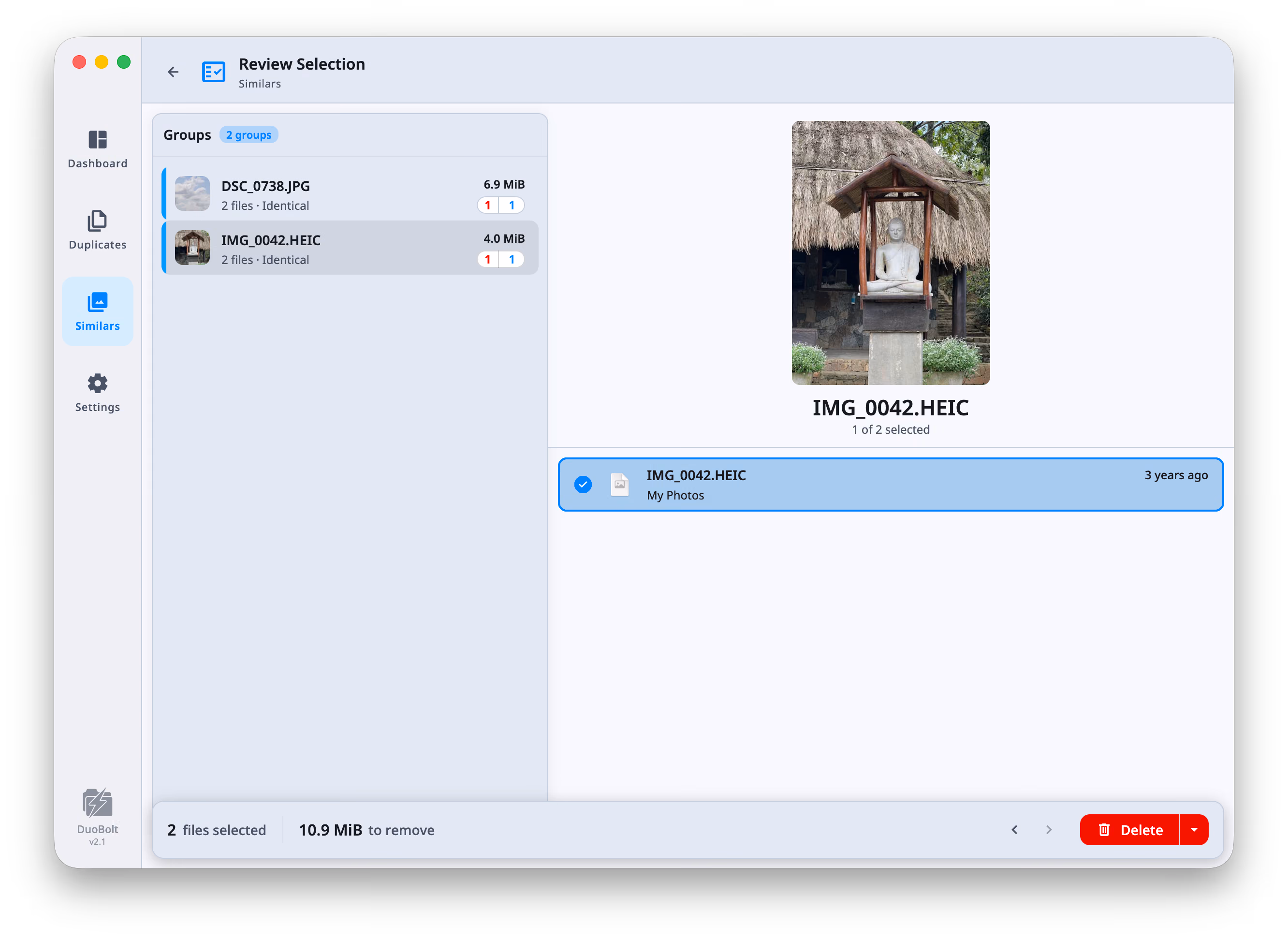Click the 'Review Selection' title
The width and height of the screenshot is (1288, 940).
pyautogui.click(x=302, y=64)
